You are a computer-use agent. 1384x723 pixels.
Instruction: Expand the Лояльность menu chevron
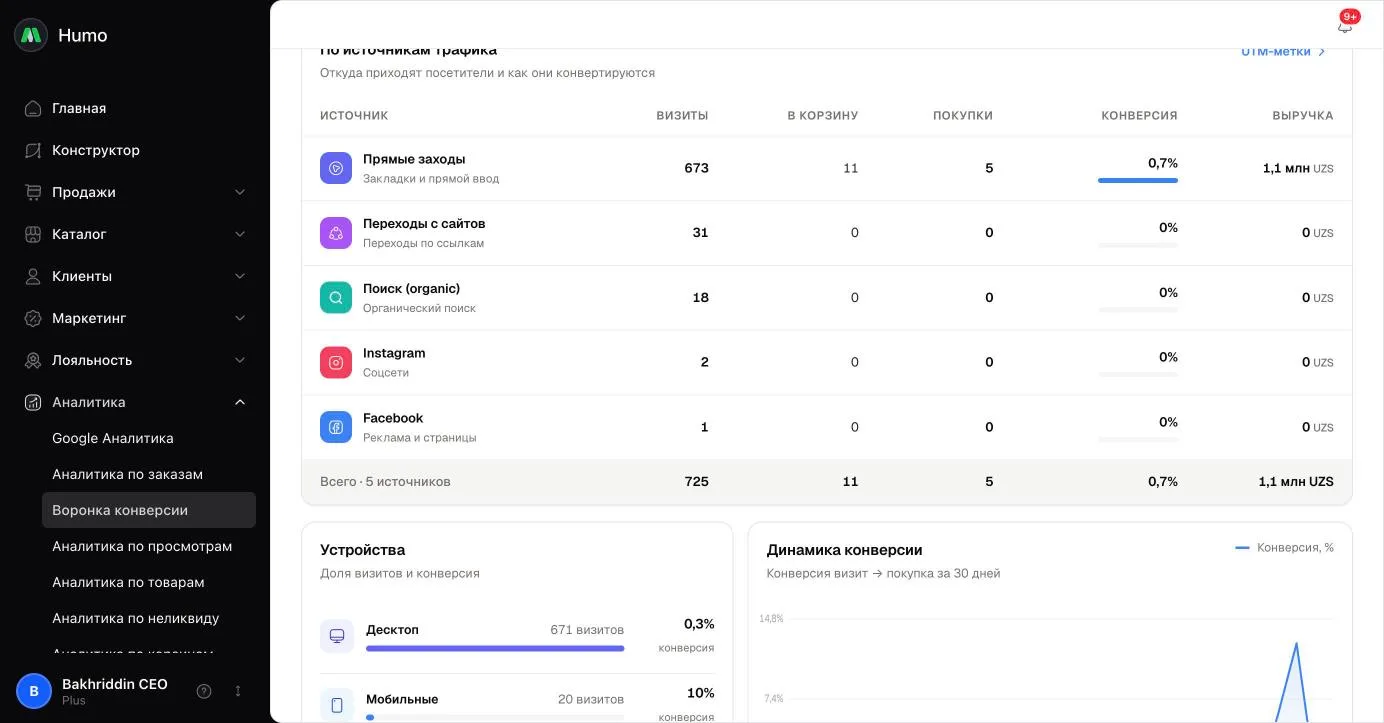pyautogui.click(x=240, y=360)
